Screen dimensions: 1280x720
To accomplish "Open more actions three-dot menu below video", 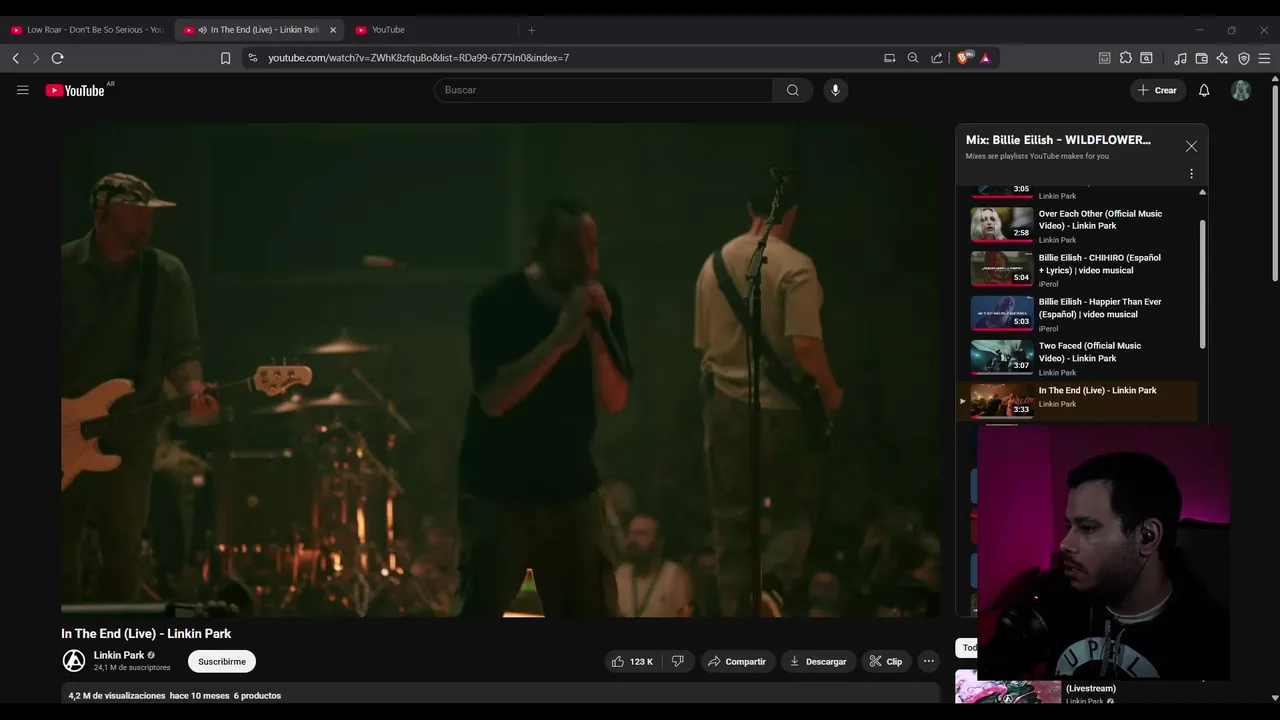I will [x=928, y=661].
